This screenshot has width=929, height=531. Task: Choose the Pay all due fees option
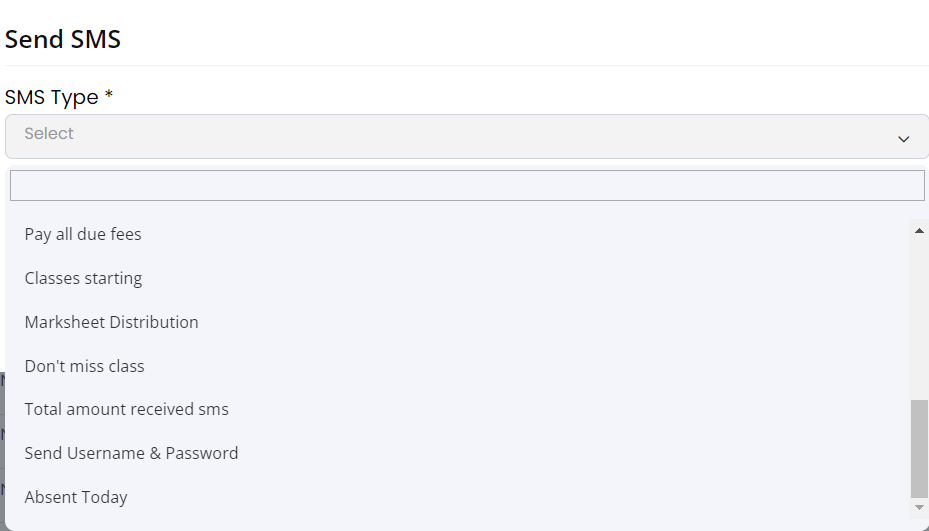83,234
